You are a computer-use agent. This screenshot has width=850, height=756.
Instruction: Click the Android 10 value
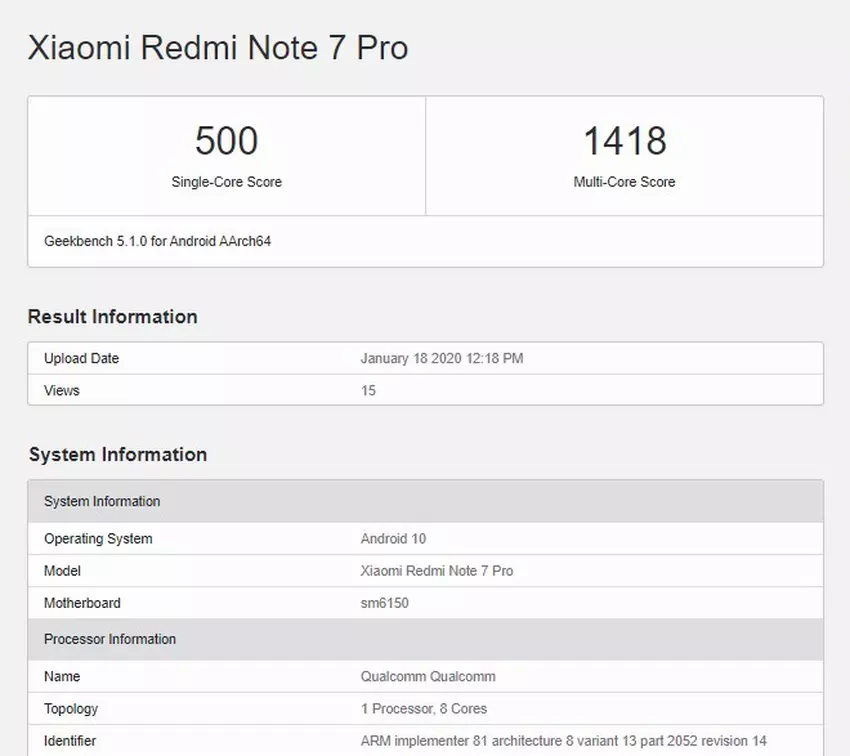coord(393,539)
